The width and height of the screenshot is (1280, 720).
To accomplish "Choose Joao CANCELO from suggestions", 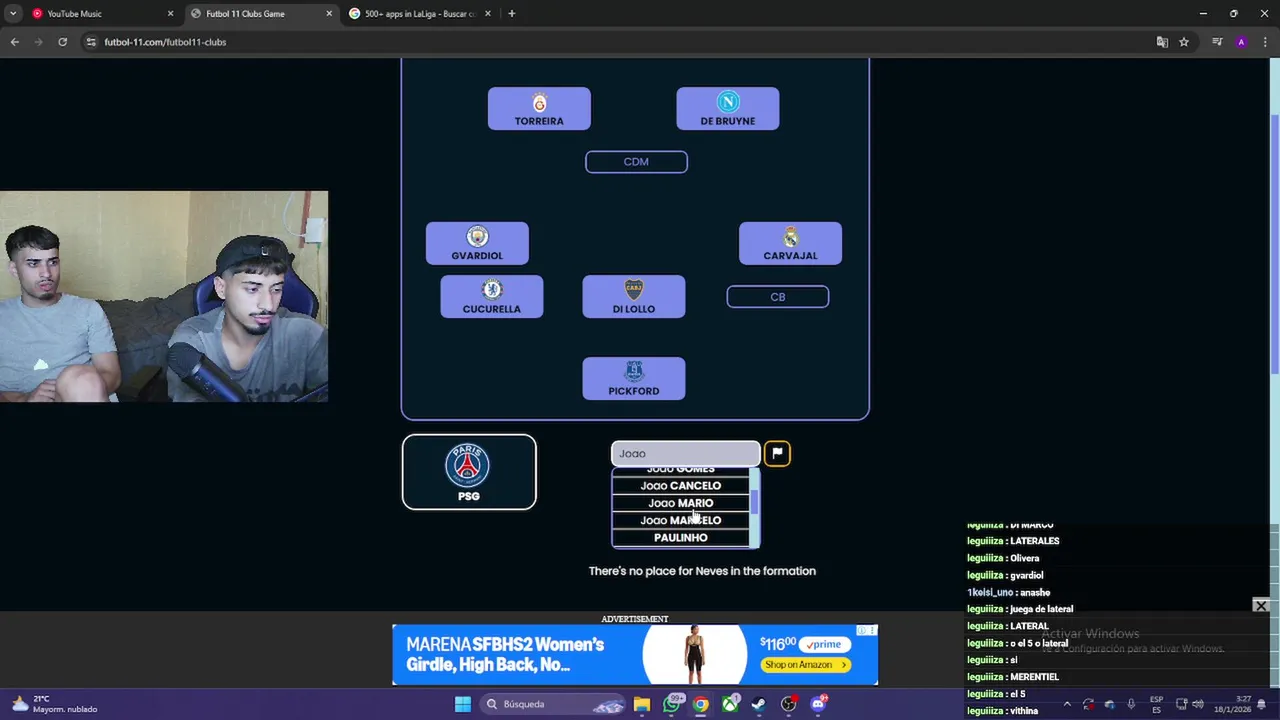I will click(680, 486).
